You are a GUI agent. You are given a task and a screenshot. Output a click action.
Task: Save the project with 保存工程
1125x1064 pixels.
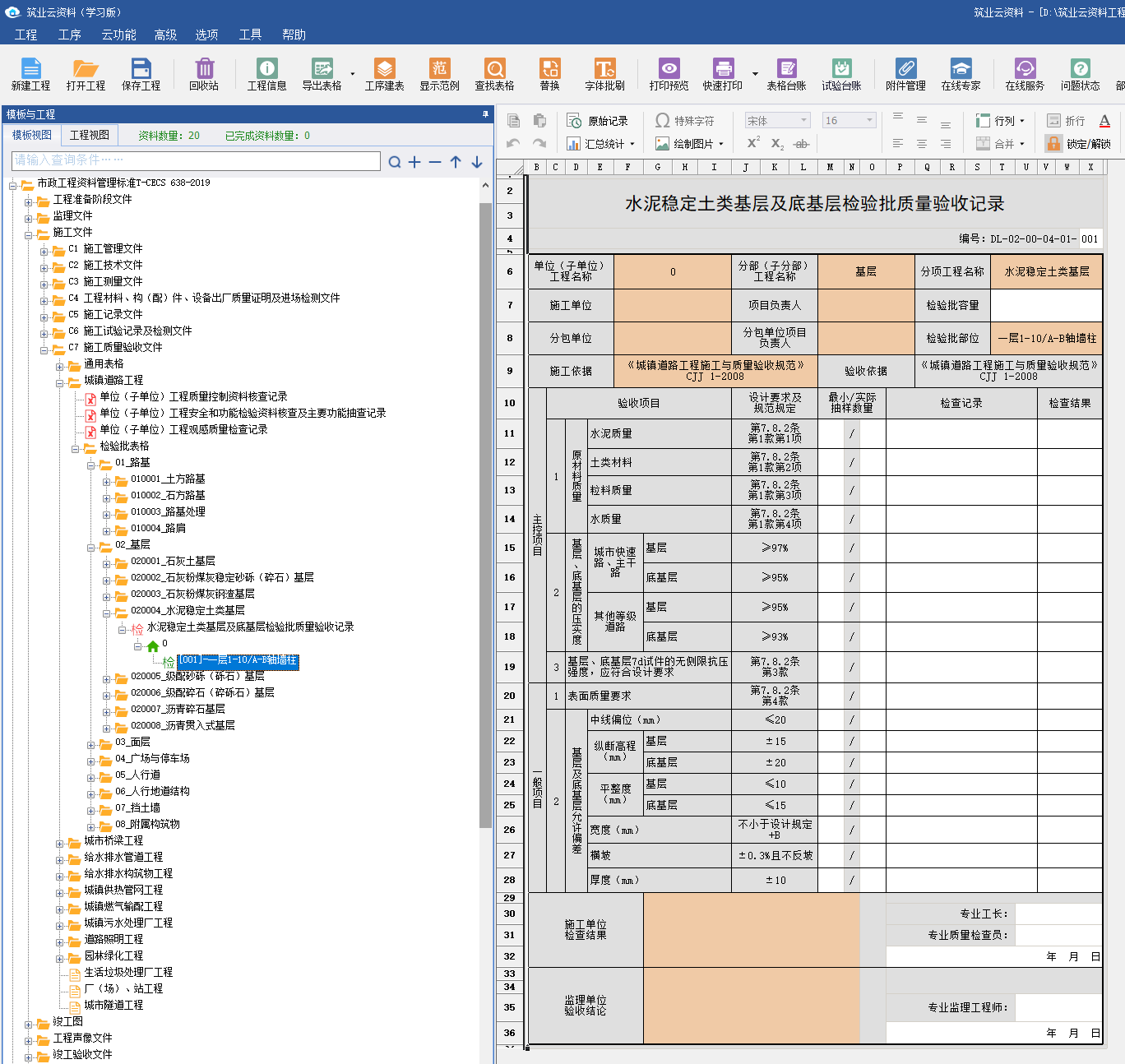coord(141,74)
